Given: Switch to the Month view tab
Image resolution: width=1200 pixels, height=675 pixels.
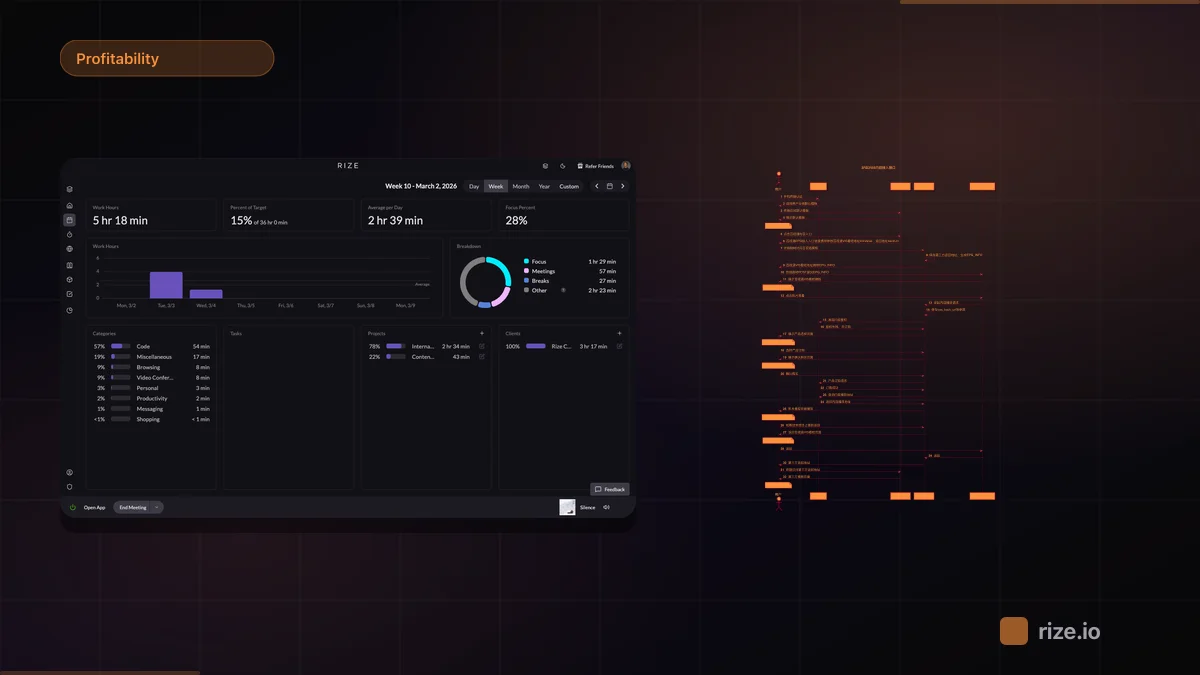Looking at the screenshot, I should (x=520, y=186).
